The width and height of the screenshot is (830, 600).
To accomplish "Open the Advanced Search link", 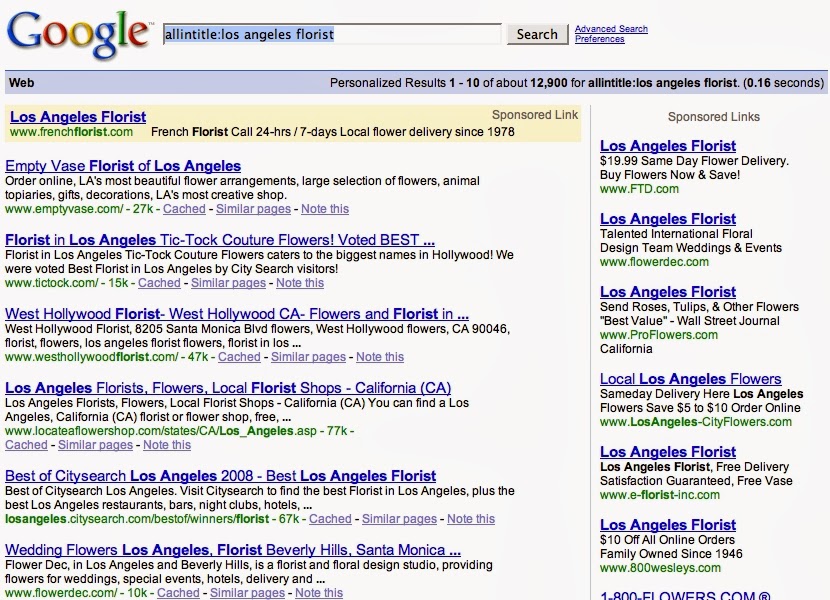I will (611, 29).
